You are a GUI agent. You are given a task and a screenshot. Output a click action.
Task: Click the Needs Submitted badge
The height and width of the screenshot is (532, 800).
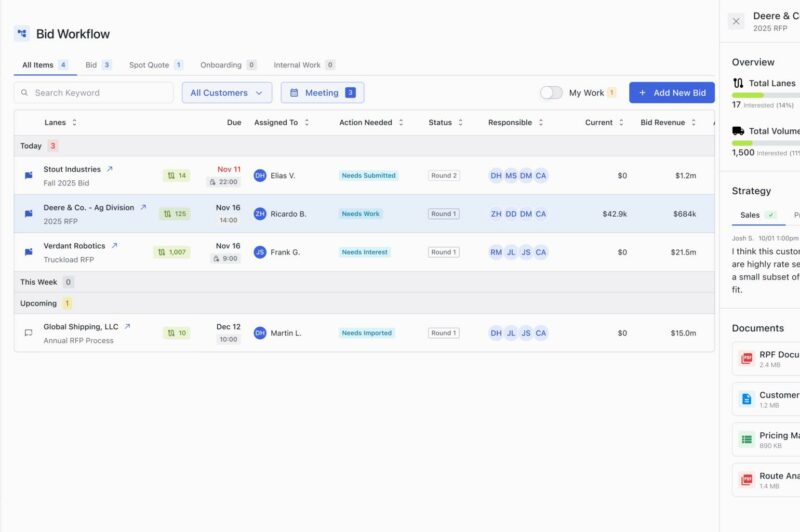point(368,175)
